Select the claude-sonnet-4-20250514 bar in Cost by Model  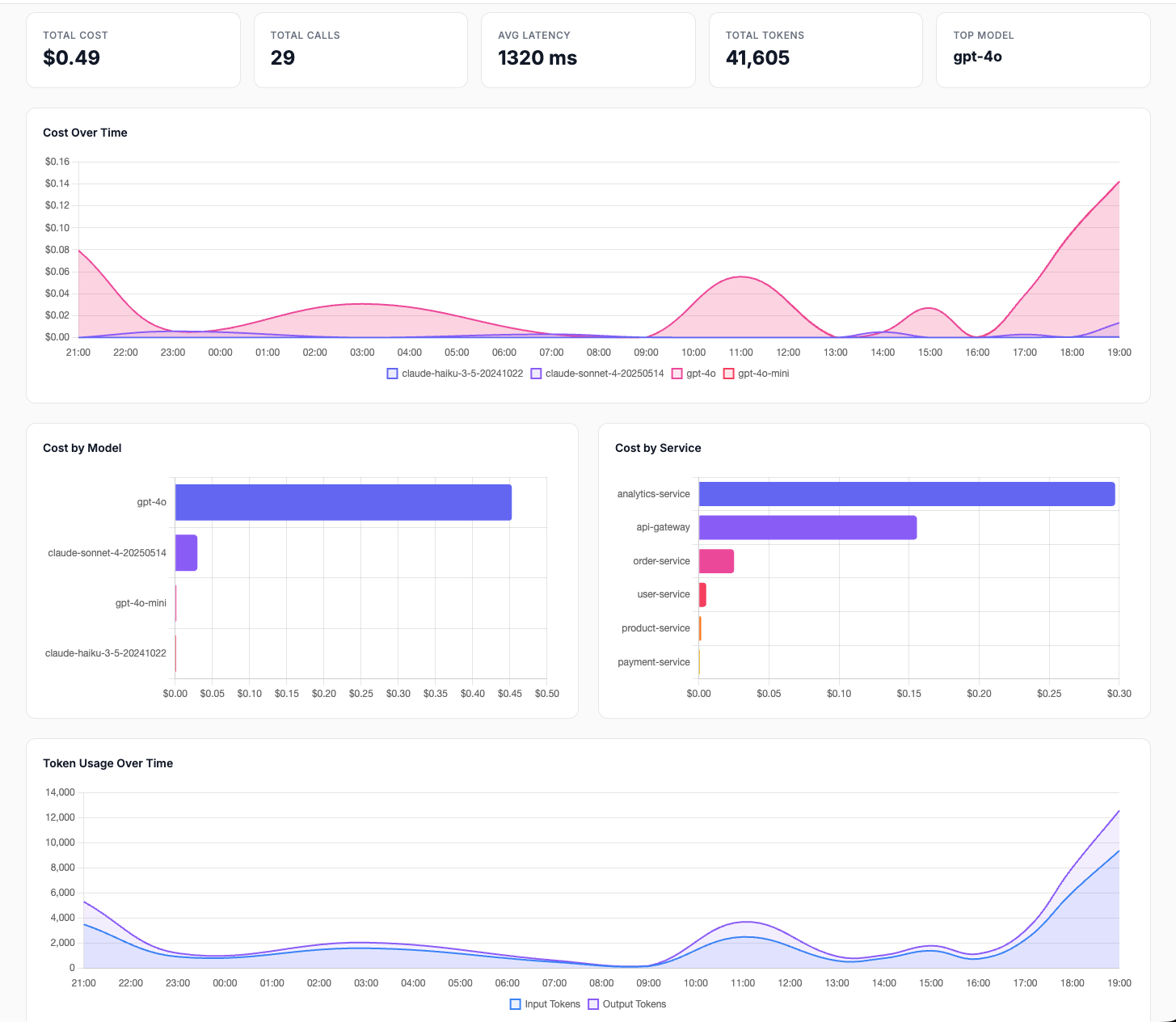[x=186, y=552]
